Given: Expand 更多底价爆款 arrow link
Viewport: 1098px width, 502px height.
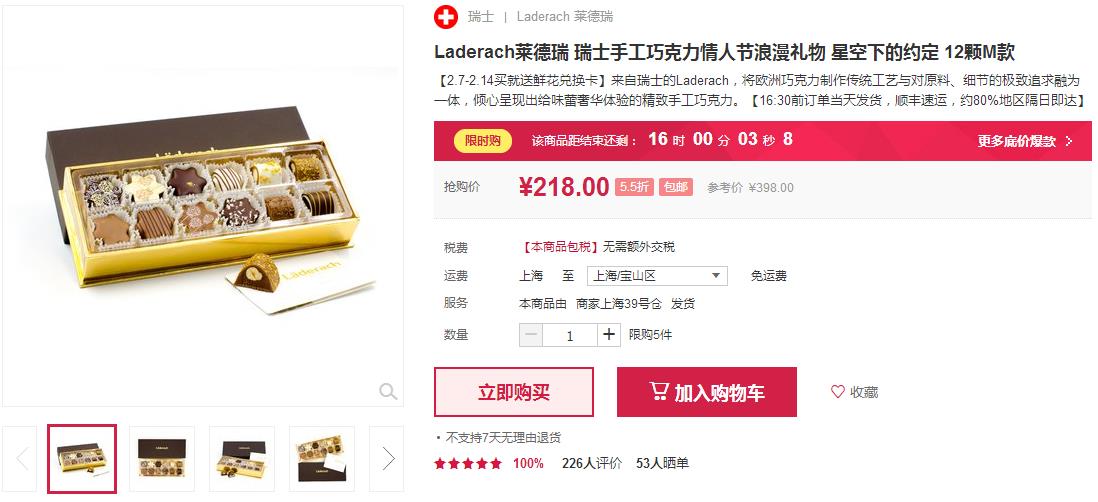Looking at the screenshot, I should click(x=1025, y=141).
